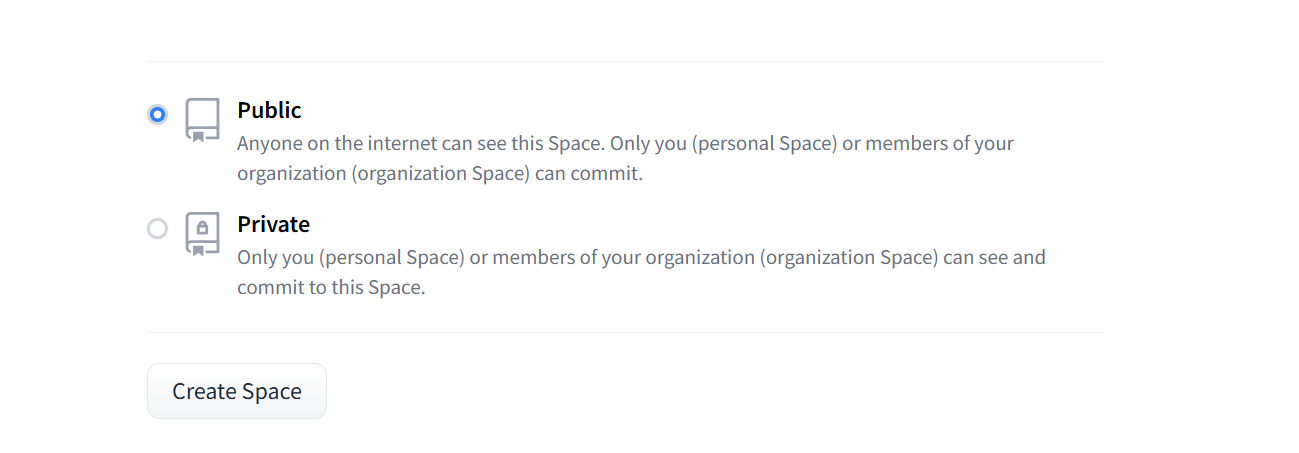
Task: Click "organization (organization Space) can commit" text
Action: pyautogui.click(x=439, y=173)
